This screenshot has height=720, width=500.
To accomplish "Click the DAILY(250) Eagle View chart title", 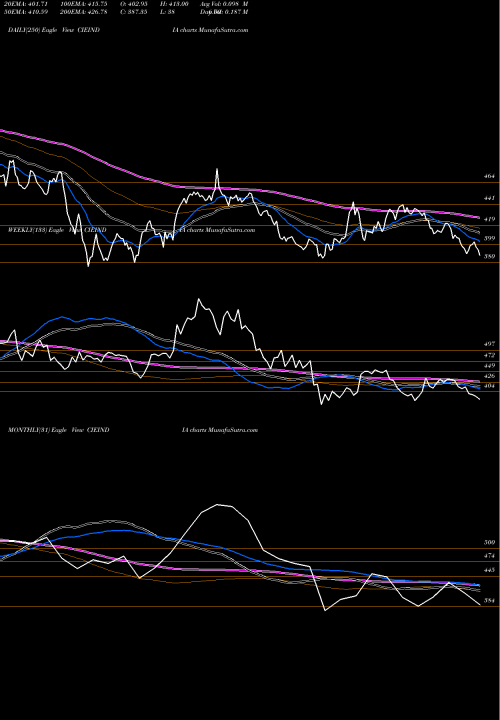I will [x=54, y=30].
